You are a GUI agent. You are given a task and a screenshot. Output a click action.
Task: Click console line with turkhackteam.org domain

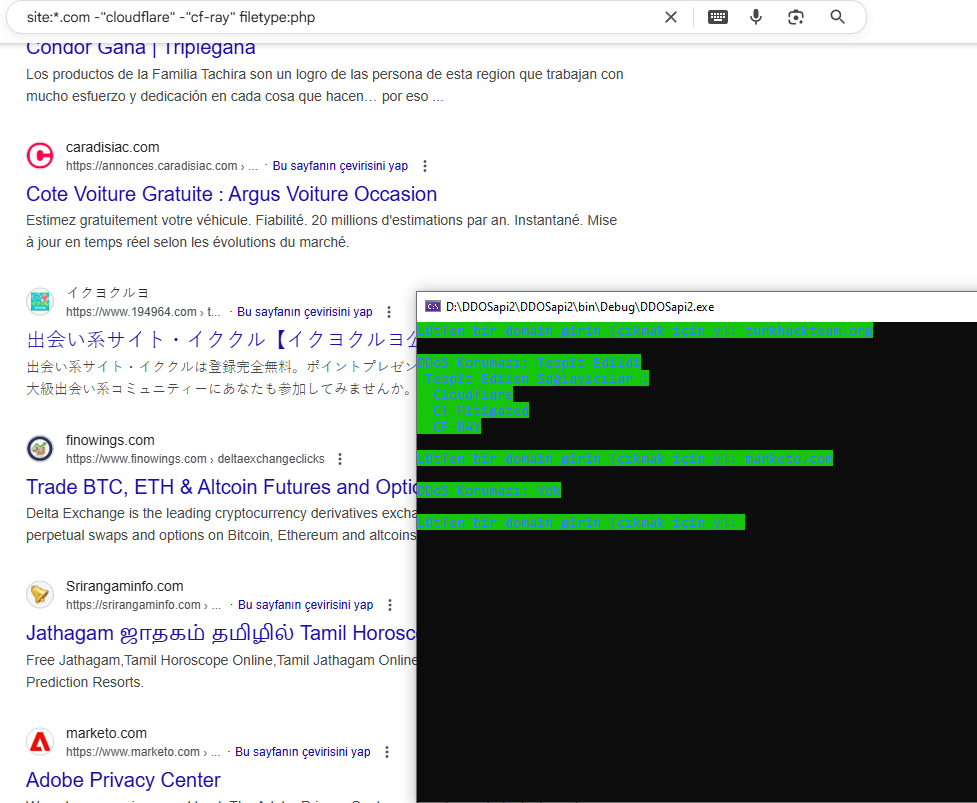point(645,331)
